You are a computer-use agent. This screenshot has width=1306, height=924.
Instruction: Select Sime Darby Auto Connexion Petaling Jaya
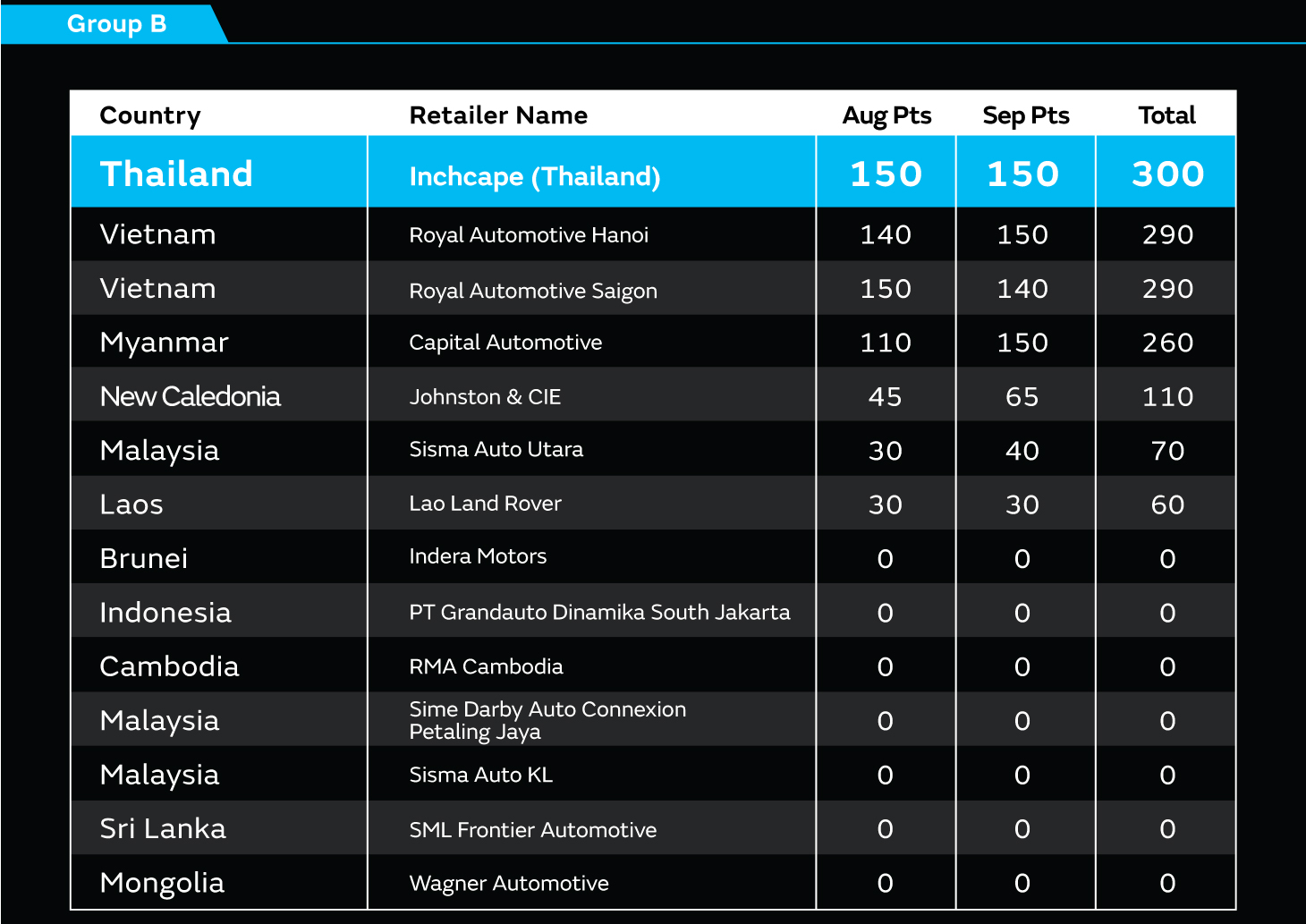pos(547,720)
